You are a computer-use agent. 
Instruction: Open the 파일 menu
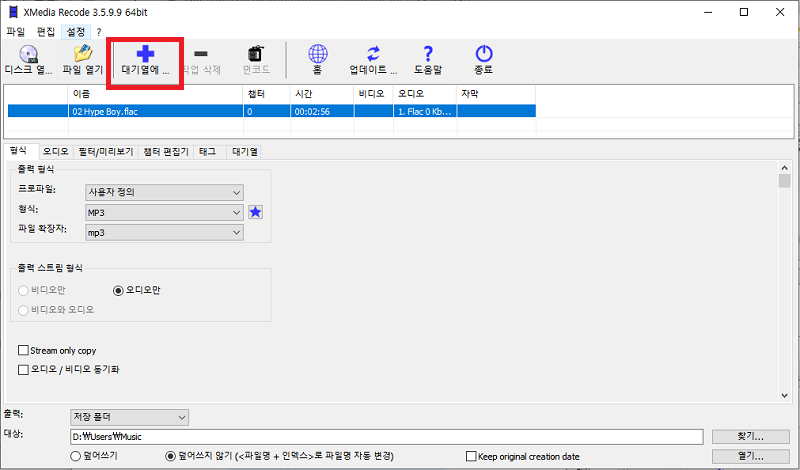15,32
